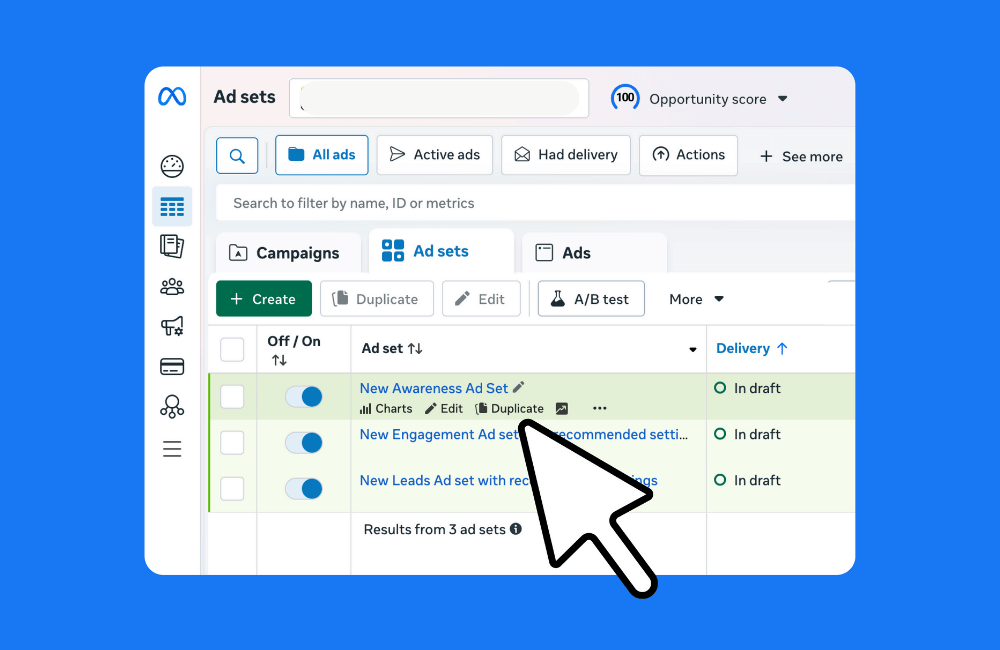Screen dimensions: 1000x650
Task: Open the Ad set column options chevron
Action: (692, 349)
